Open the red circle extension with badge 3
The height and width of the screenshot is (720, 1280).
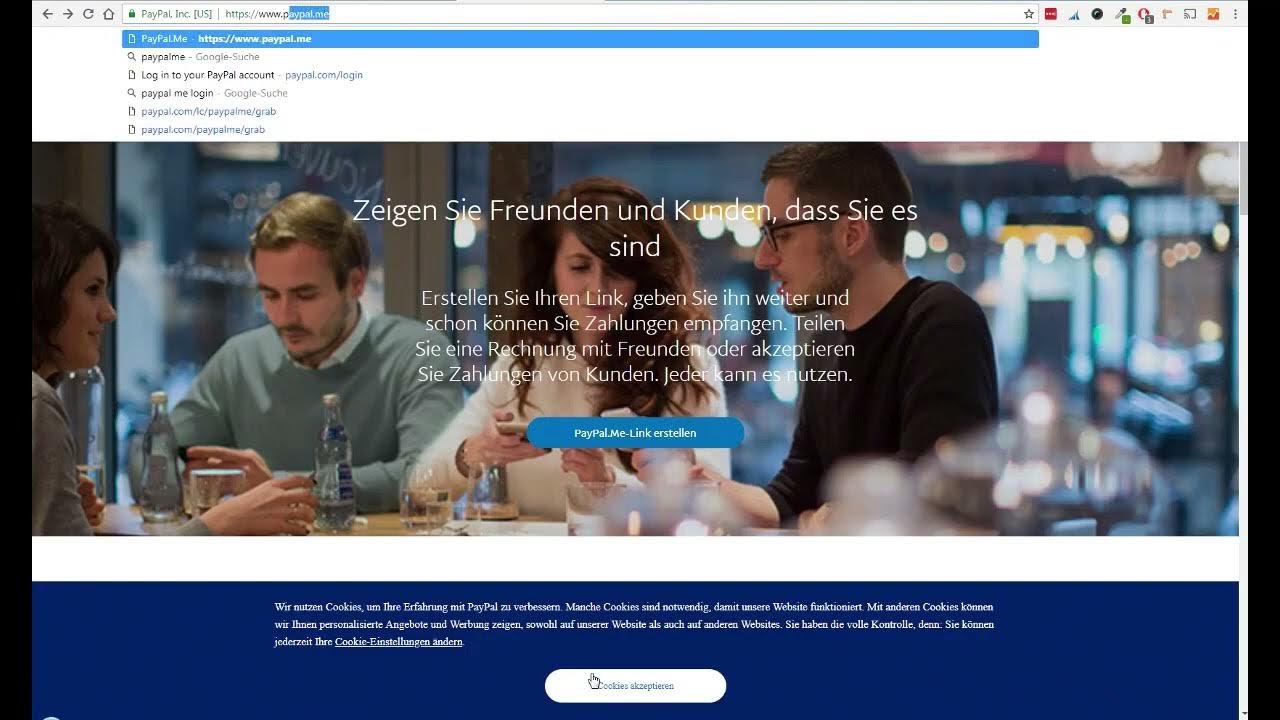1145,14
